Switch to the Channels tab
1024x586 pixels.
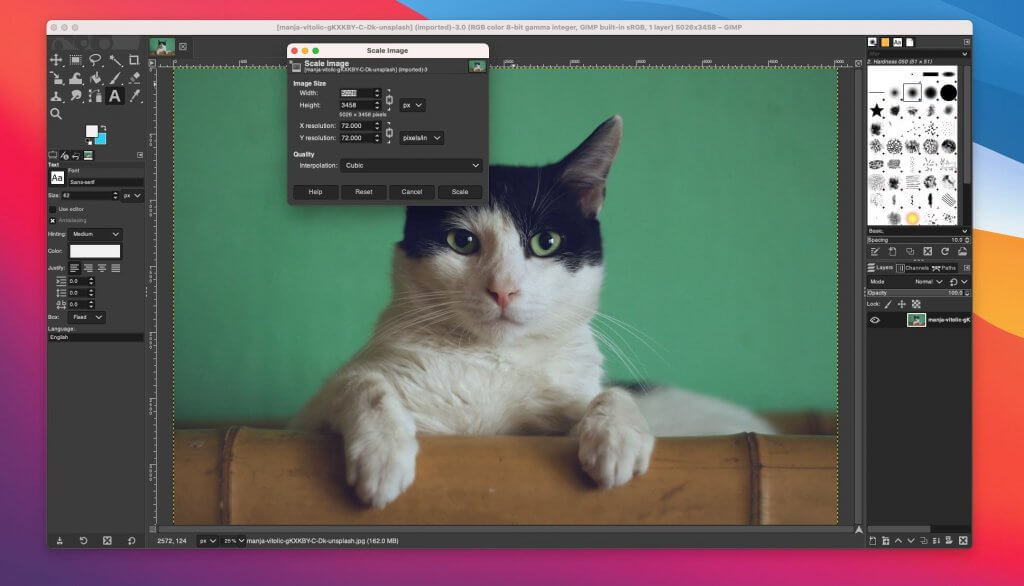point(913,268)
